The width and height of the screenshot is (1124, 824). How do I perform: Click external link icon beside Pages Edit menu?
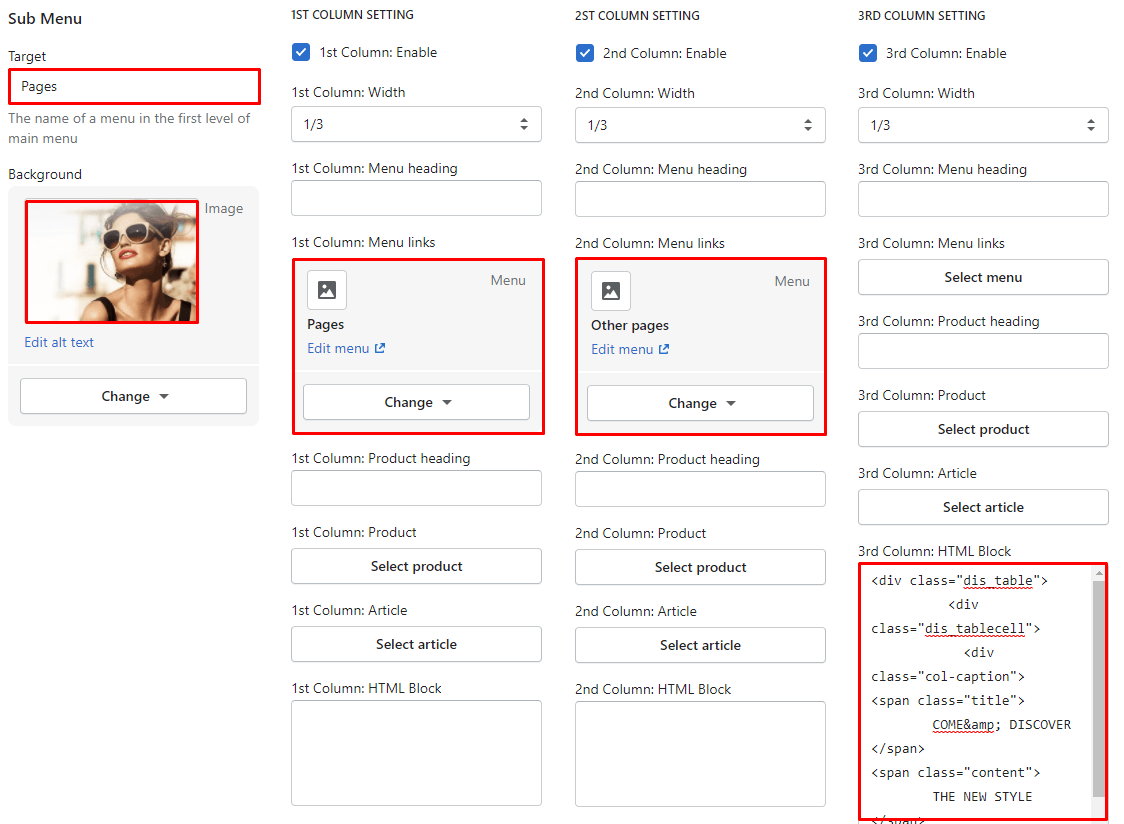(x=380, y=348)
